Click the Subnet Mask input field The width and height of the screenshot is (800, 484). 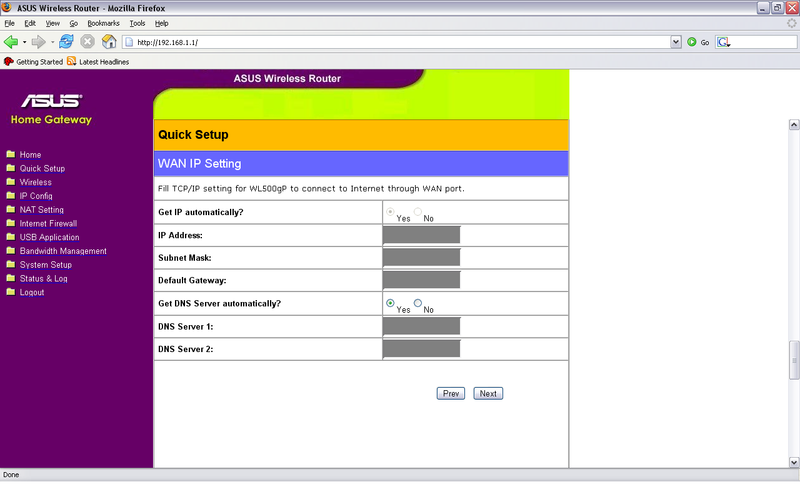tap(421, 258)
